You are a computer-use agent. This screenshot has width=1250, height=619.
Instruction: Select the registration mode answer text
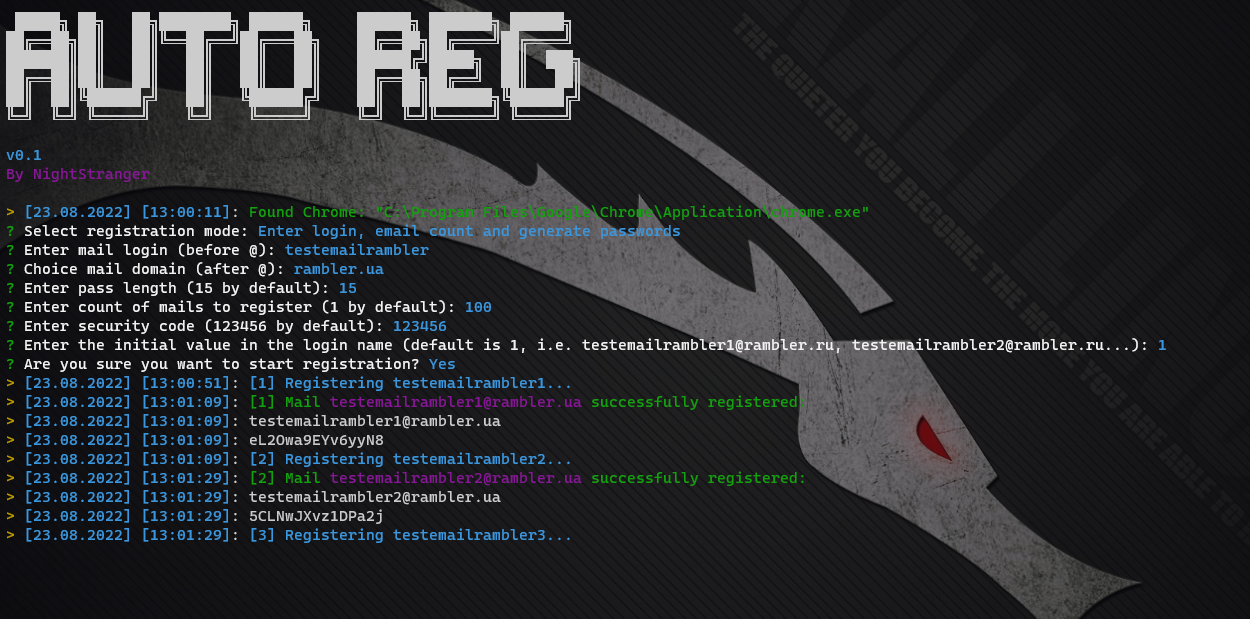click(x=469, y=231)
